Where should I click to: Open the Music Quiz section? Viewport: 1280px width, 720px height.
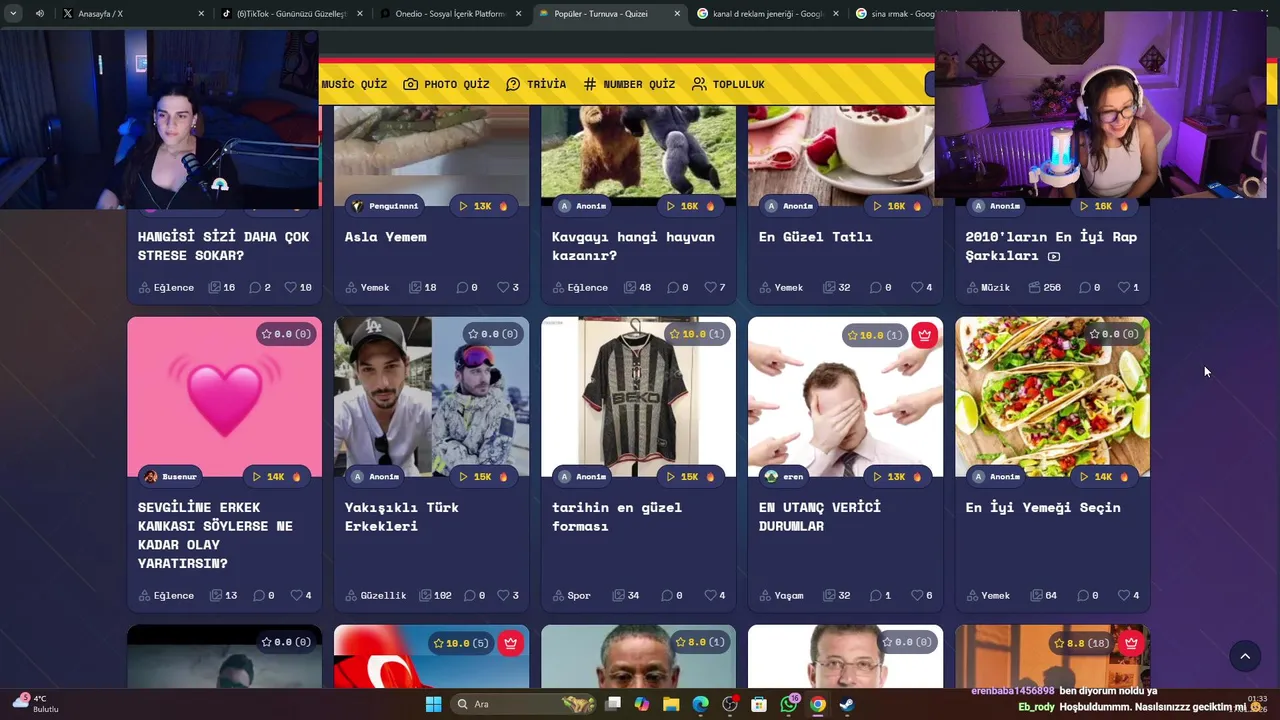pos(354,84)
